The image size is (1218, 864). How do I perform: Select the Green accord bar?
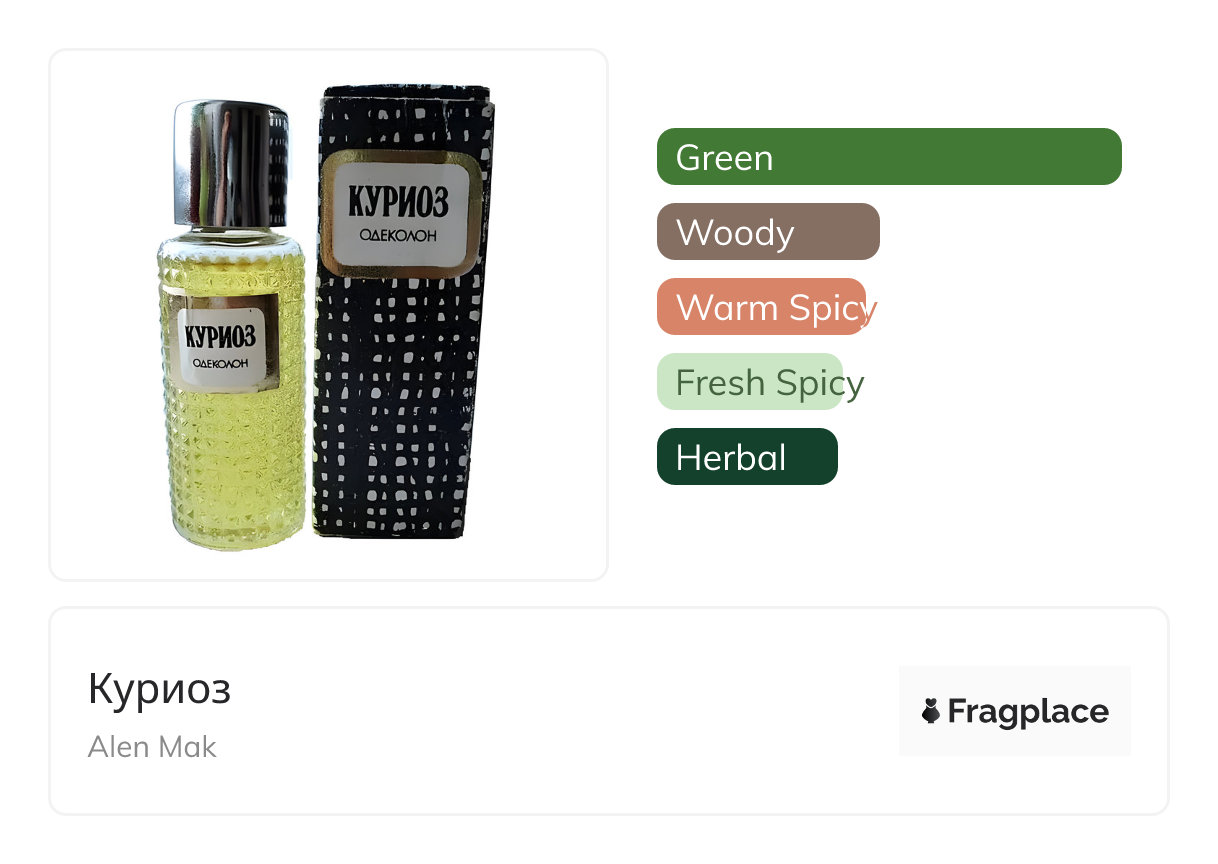(x=889, y=157)
